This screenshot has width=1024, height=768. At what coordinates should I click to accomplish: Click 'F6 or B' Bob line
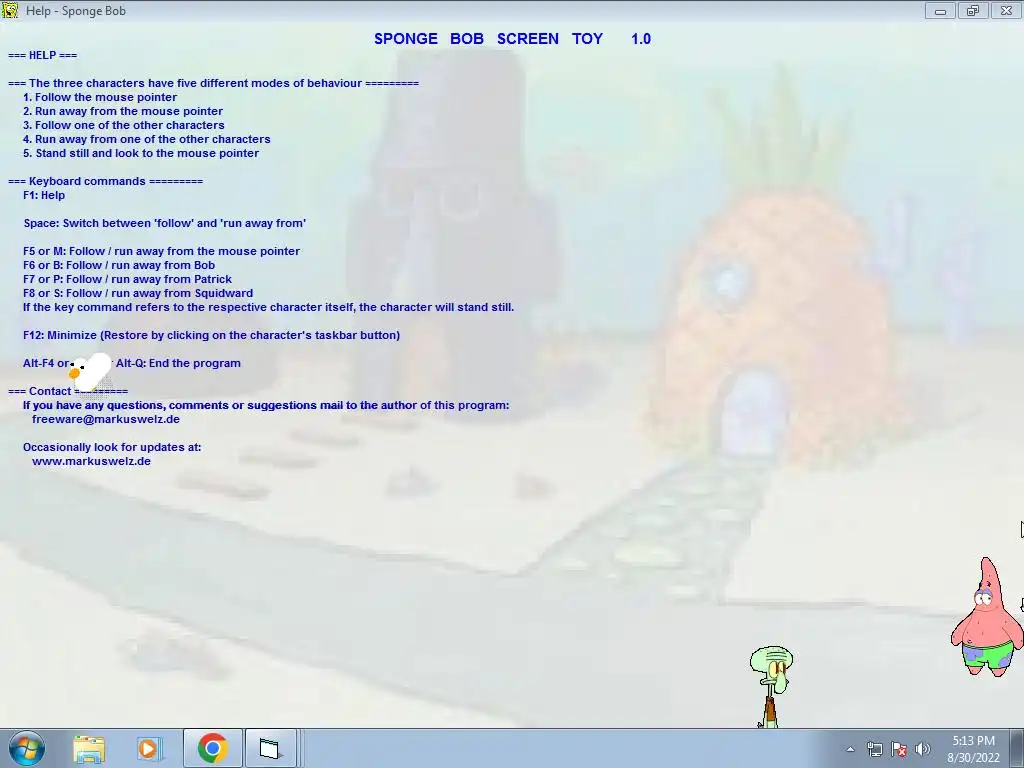119,265
